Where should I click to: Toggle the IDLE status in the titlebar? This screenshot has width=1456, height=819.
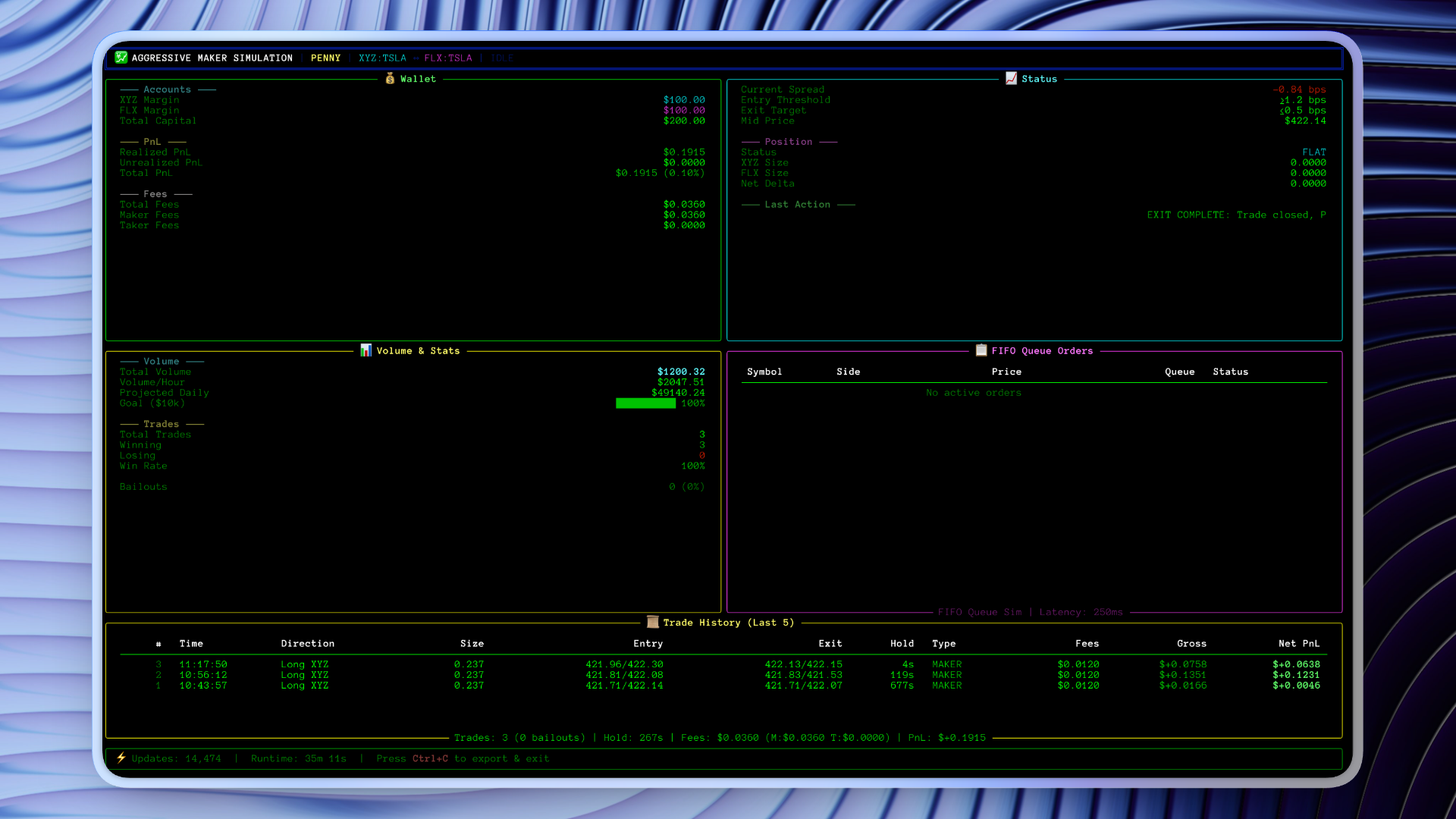coord(502,58)
